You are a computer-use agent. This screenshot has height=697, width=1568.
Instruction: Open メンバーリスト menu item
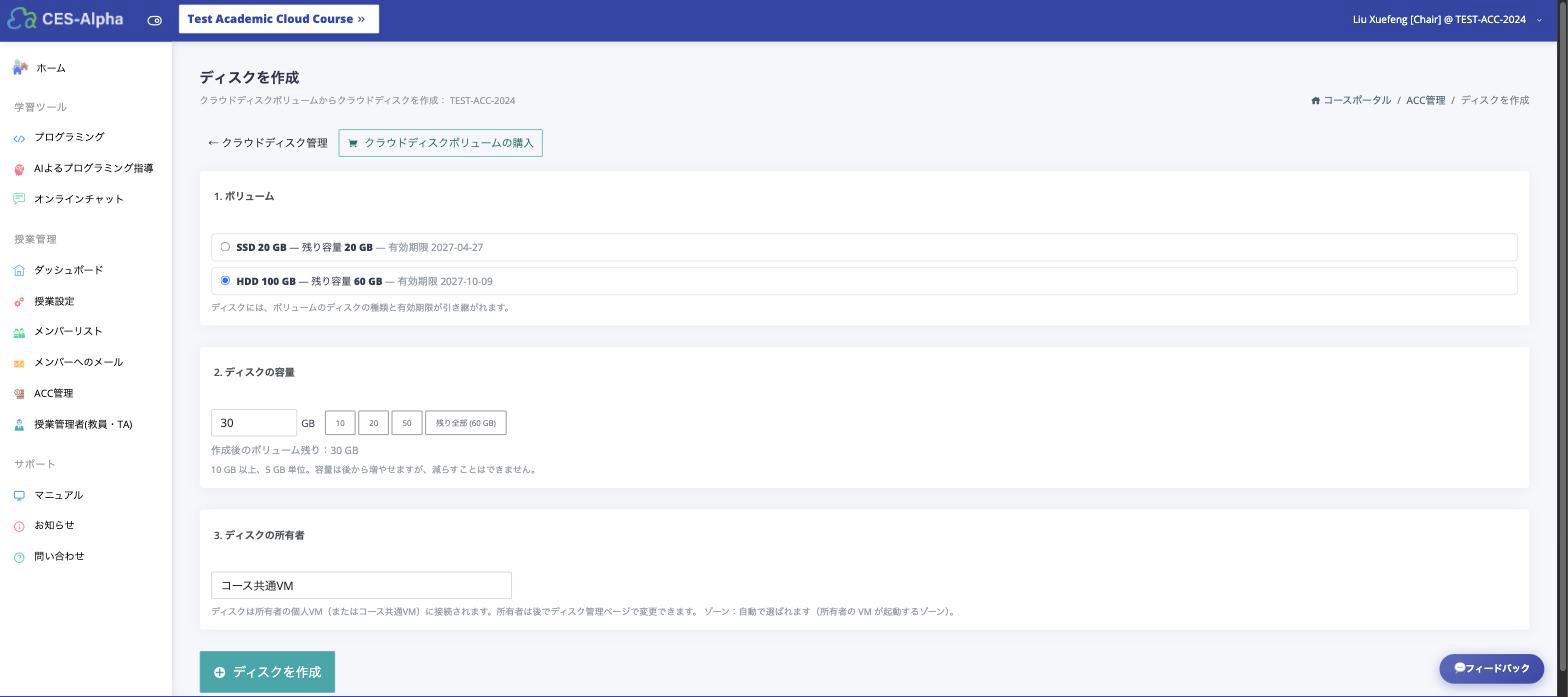click(x=68, y=331)
